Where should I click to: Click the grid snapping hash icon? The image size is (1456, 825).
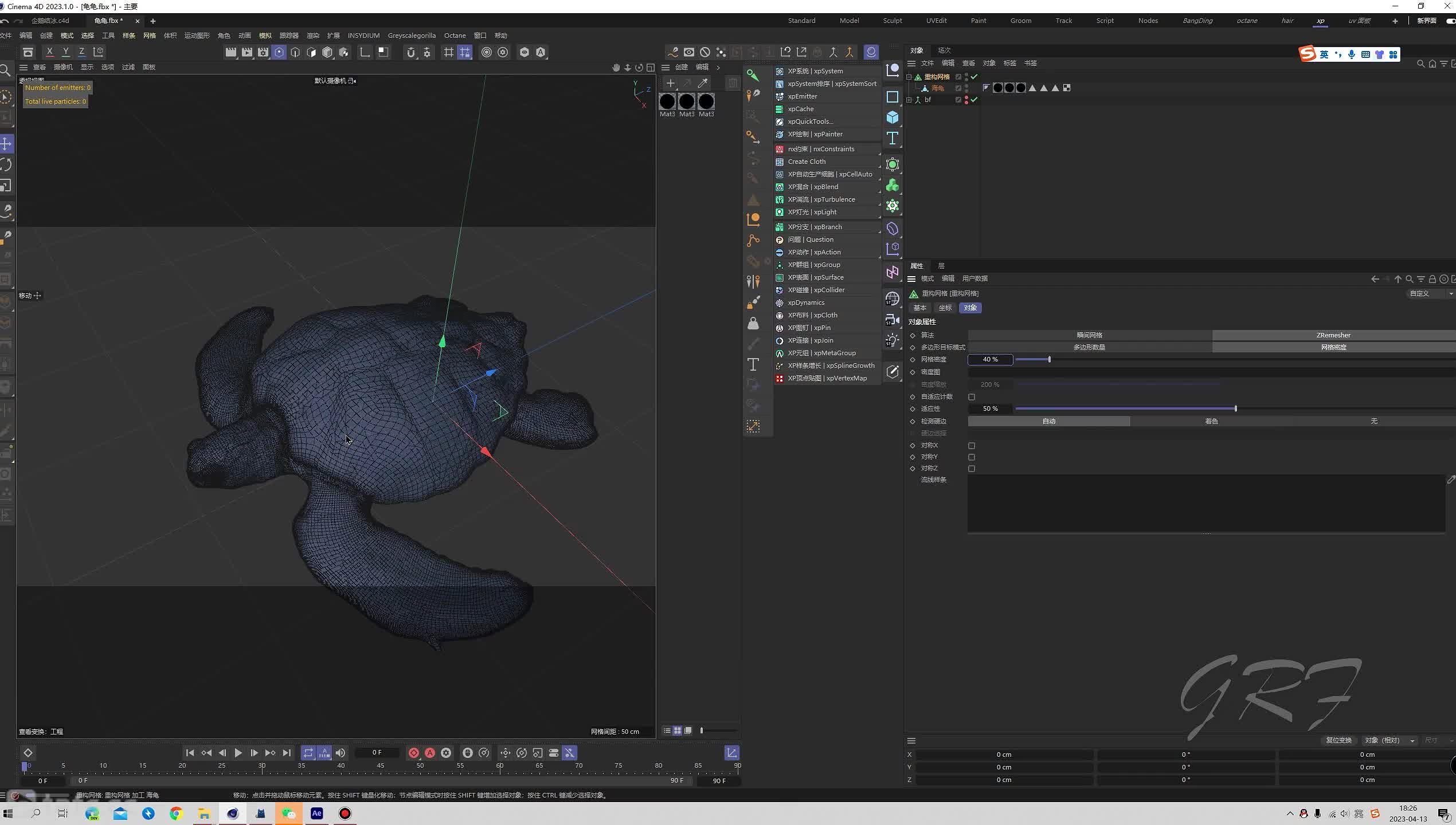pos(449,52)
